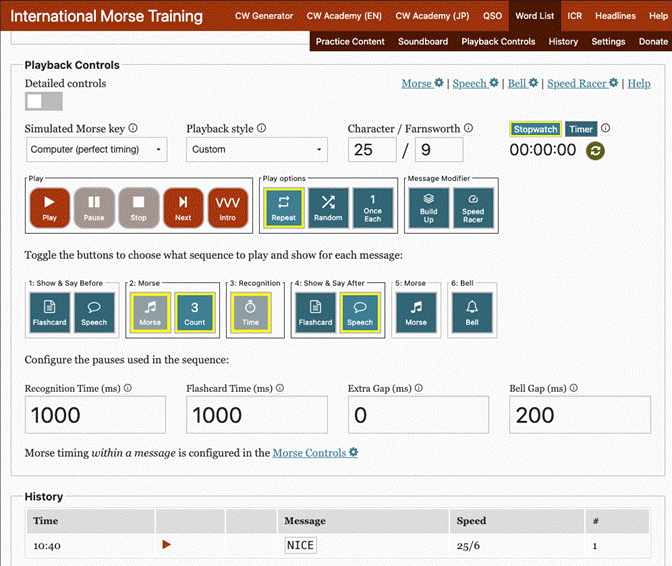The width and height of the screenshot is (672, 566).
Task: Click the Flashcard Time input field
Action: pos(257,415)
